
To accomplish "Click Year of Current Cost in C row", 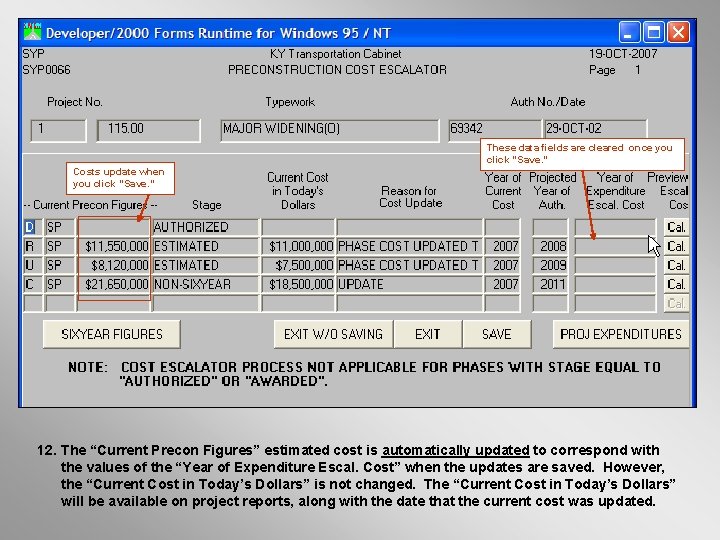I will (502, 285).
